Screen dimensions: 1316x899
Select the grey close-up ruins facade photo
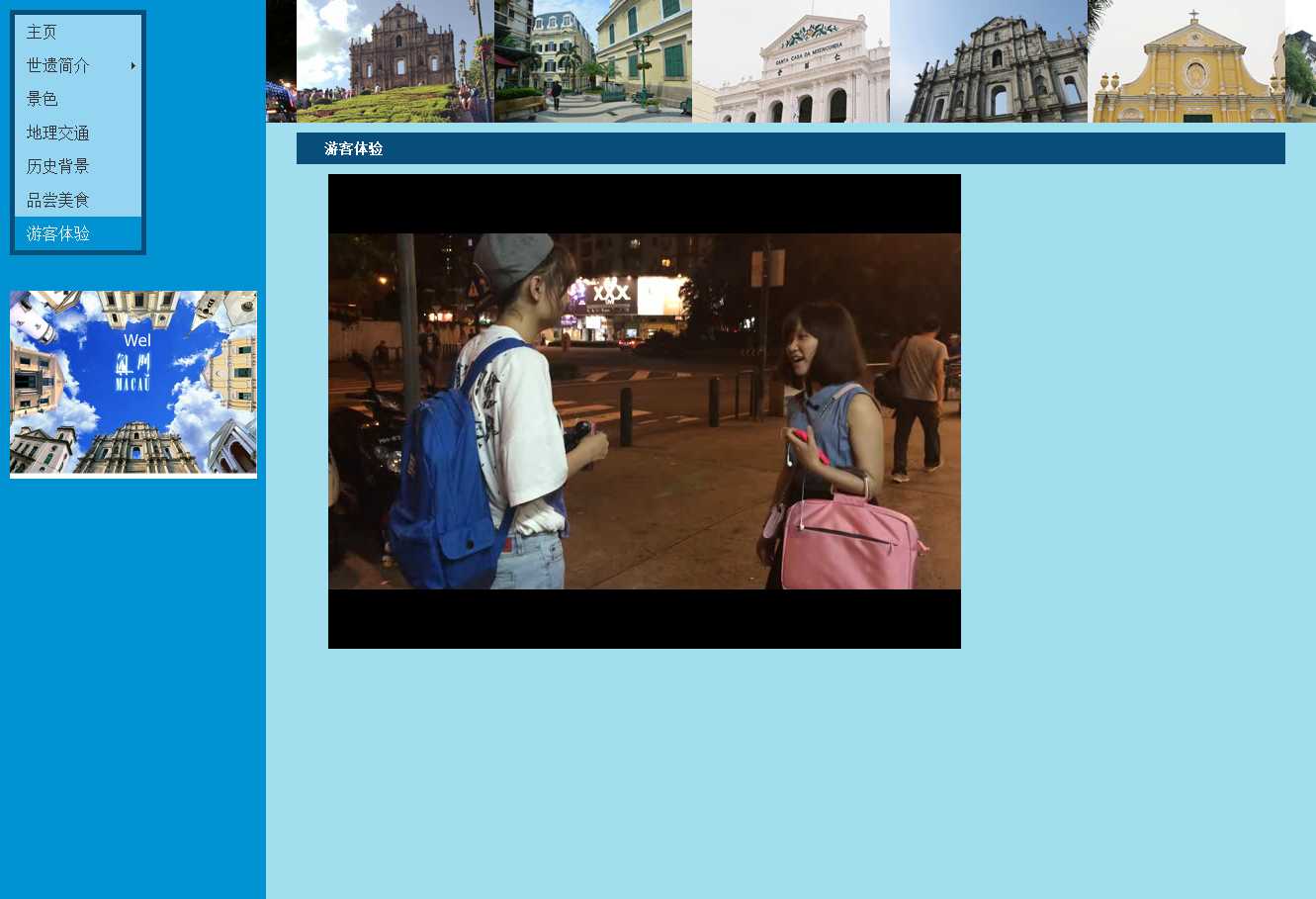tap(988, 61)
